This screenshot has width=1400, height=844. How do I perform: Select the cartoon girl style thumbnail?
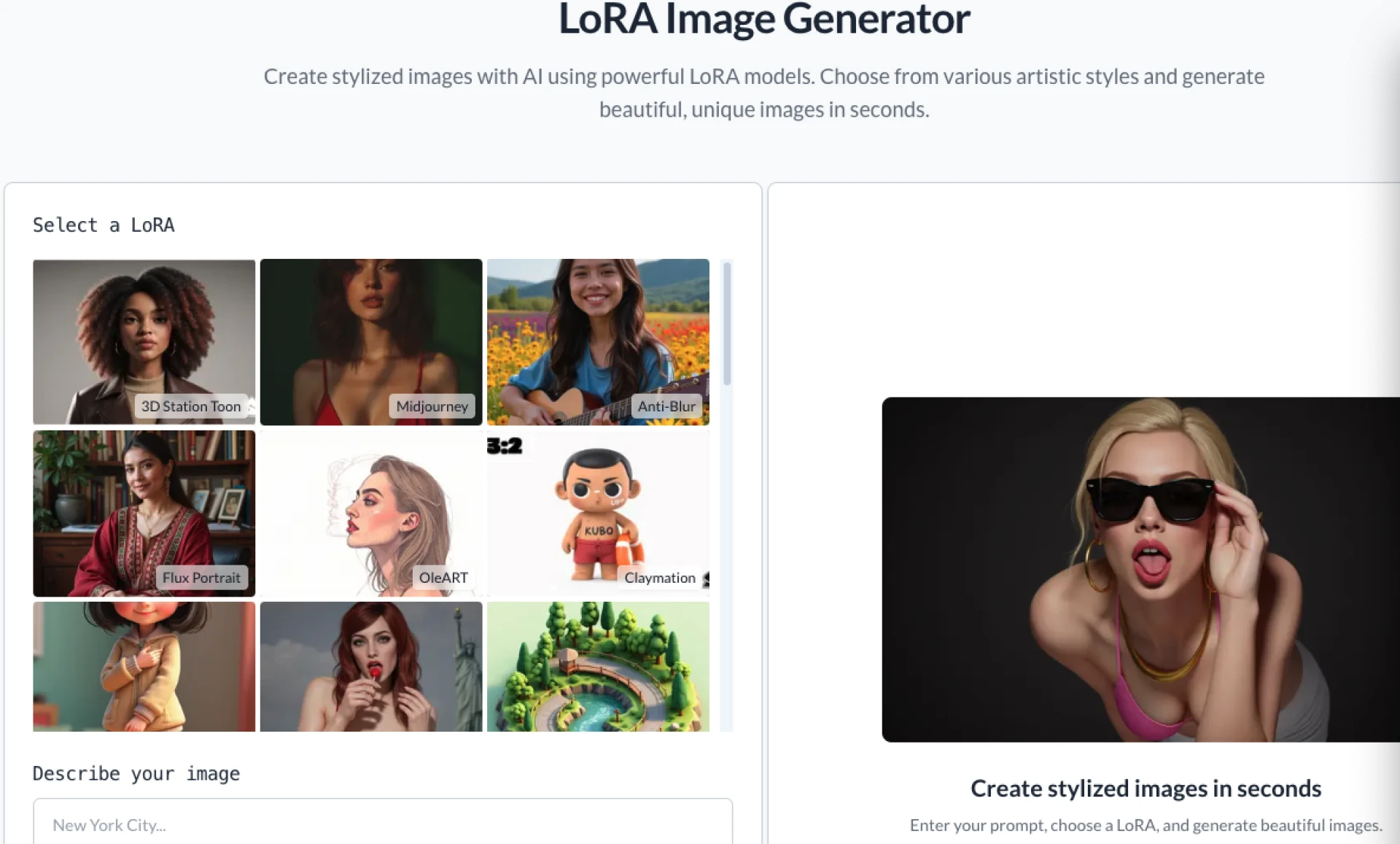click(144, 667)
